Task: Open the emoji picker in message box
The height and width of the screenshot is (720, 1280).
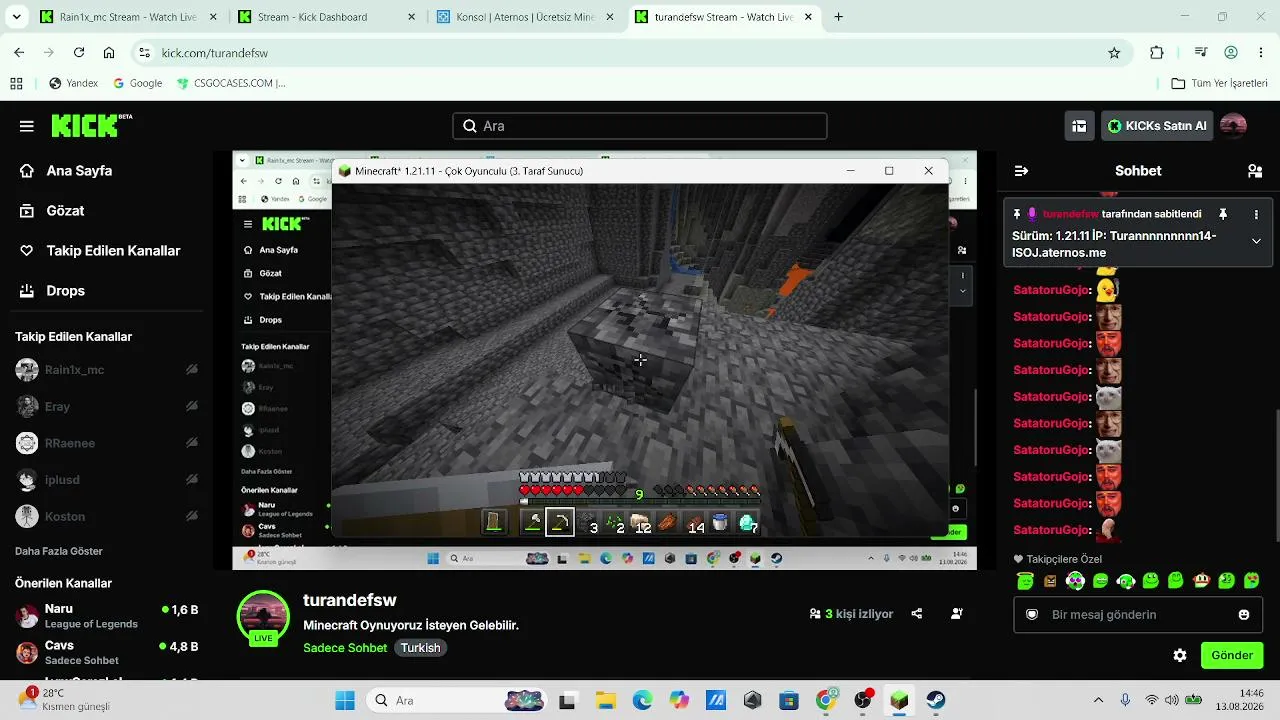Action: click(x=1244, y=615)
